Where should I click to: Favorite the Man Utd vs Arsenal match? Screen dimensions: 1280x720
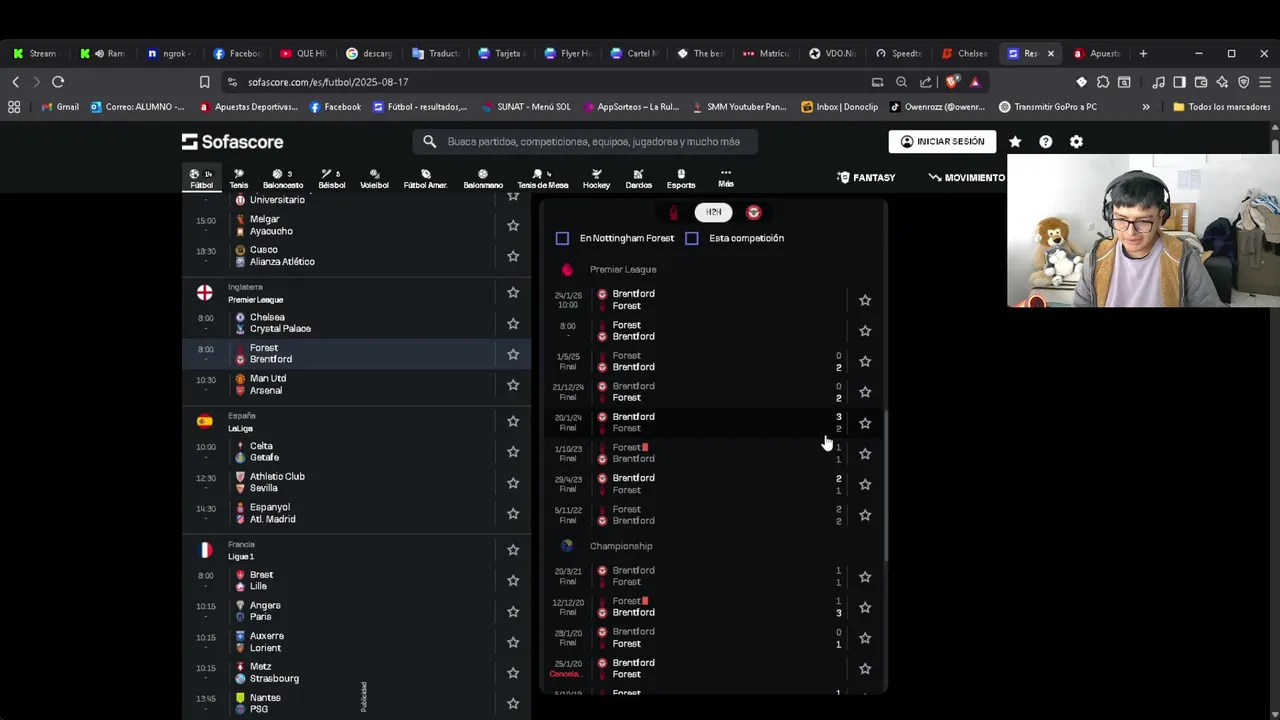coord(513,385)
